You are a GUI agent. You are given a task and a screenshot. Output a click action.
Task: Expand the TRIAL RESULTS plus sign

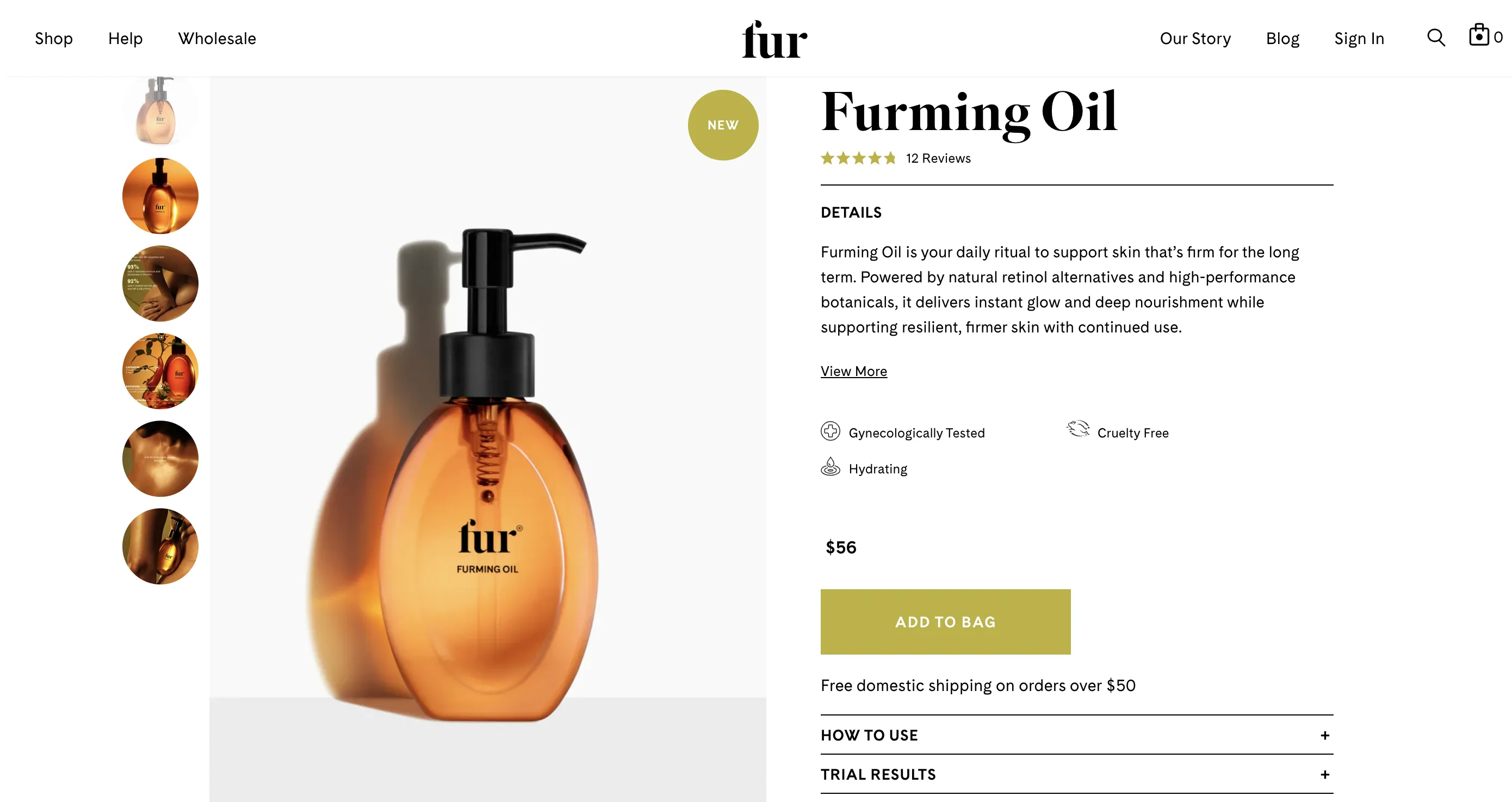tap(1325, 774)
